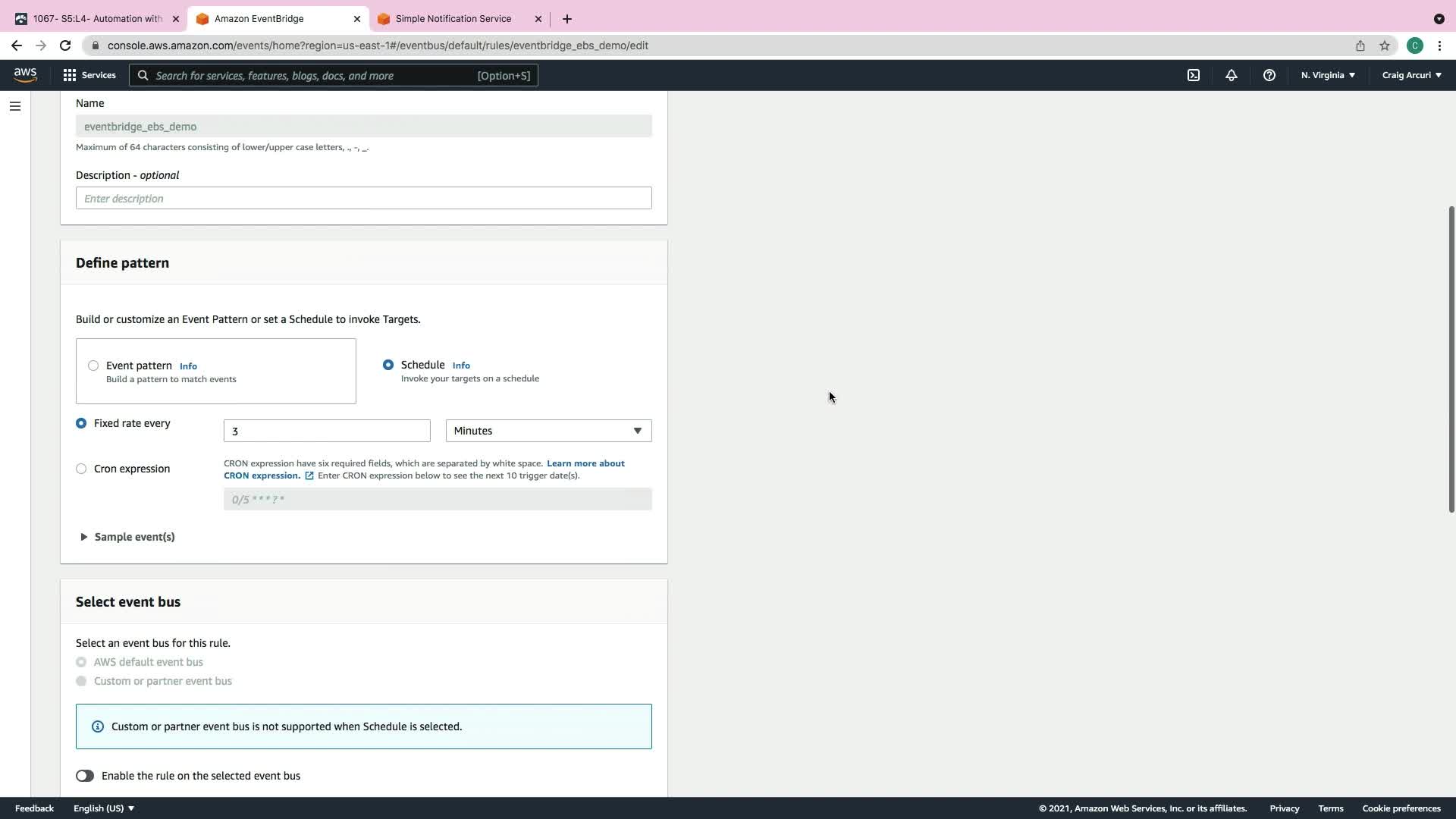Open the Minutes unit dropdown

pyautogui.click(x=548, y=431)
